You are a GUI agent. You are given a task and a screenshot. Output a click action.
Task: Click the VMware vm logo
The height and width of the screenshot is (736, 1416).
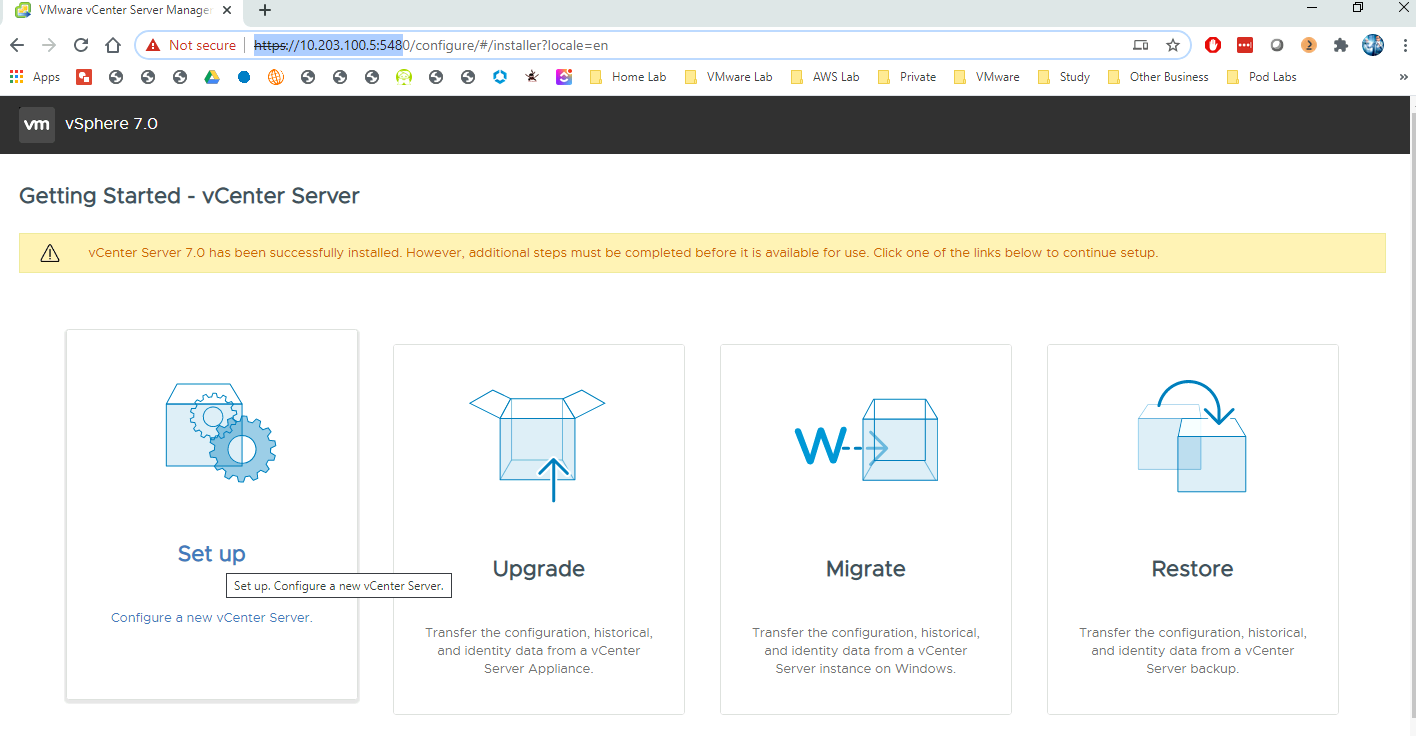(x=37, y=124)
